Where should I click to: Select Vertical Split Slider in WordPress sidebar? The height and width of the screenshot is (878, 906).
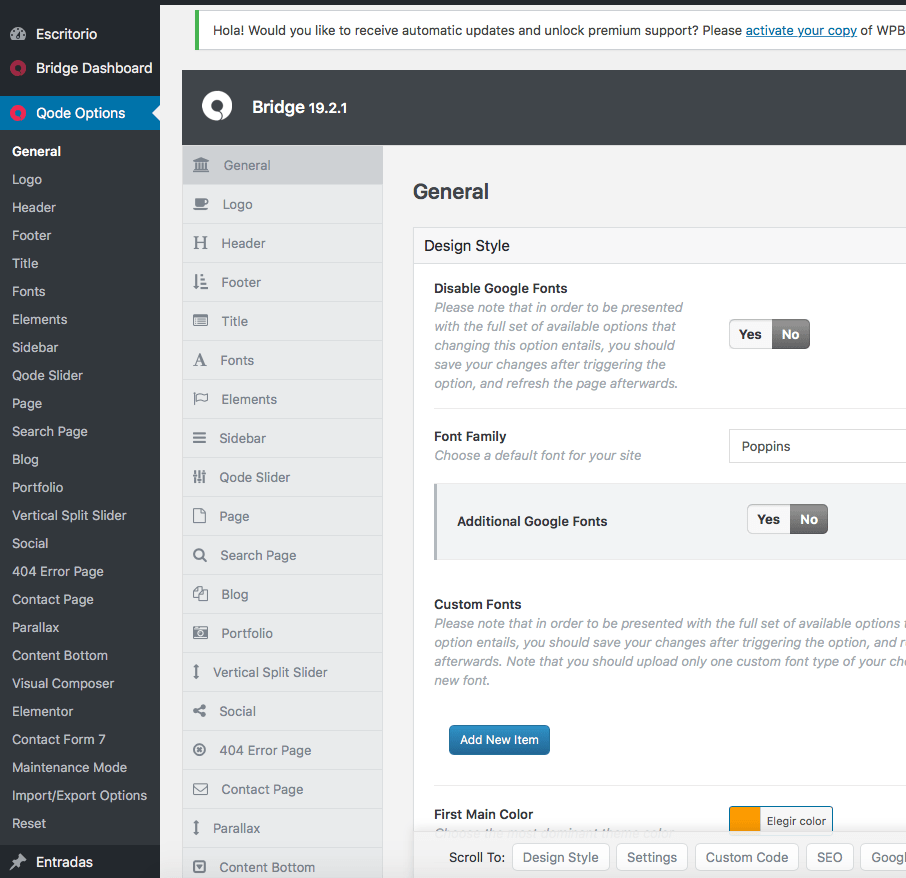(x=69, y=515)
